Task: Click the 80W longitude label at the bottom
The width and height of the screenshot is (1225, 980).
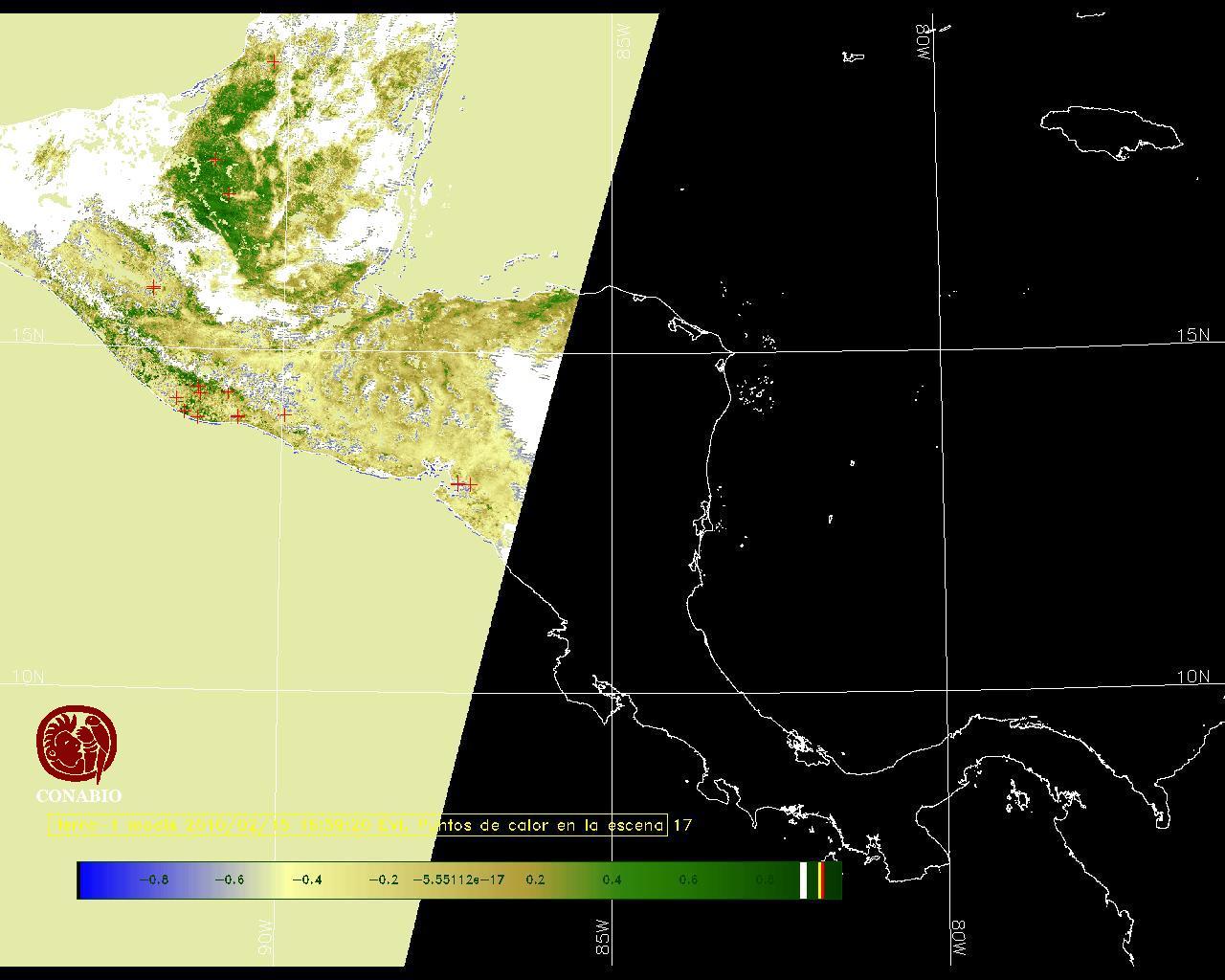Action: point(958,939)
